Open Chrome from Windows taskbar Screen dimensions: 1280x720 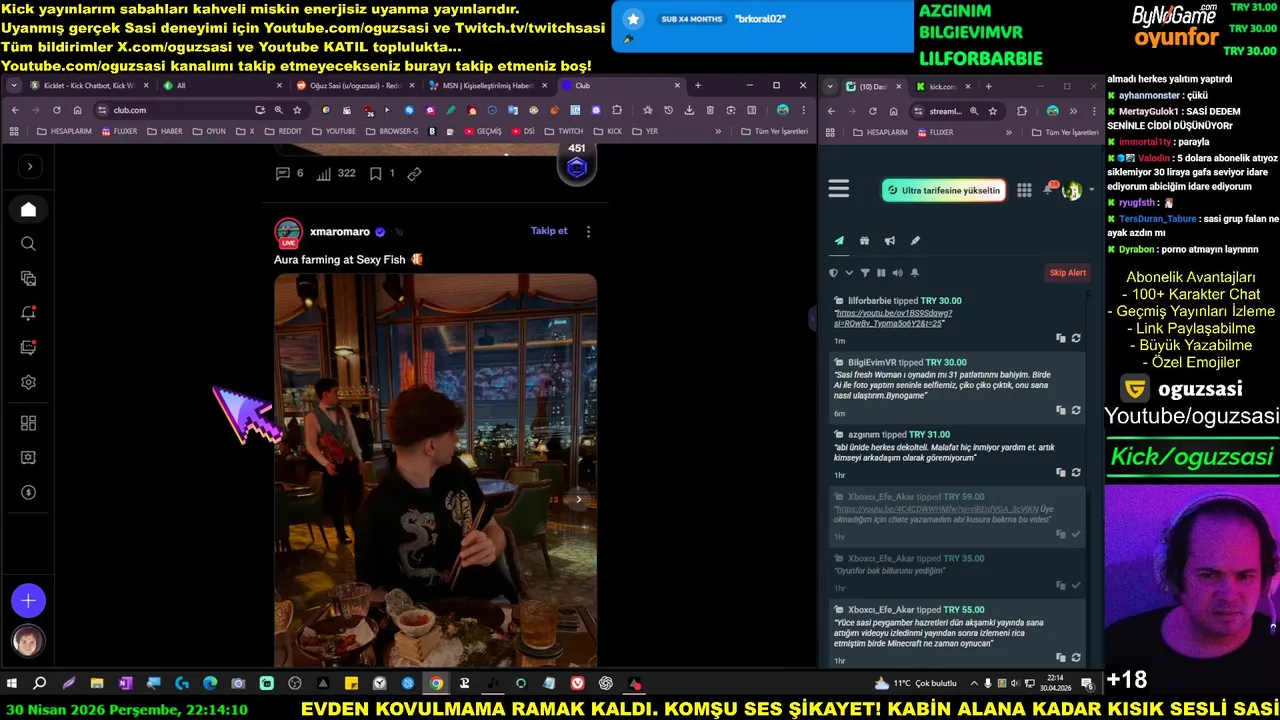(437, 684)
